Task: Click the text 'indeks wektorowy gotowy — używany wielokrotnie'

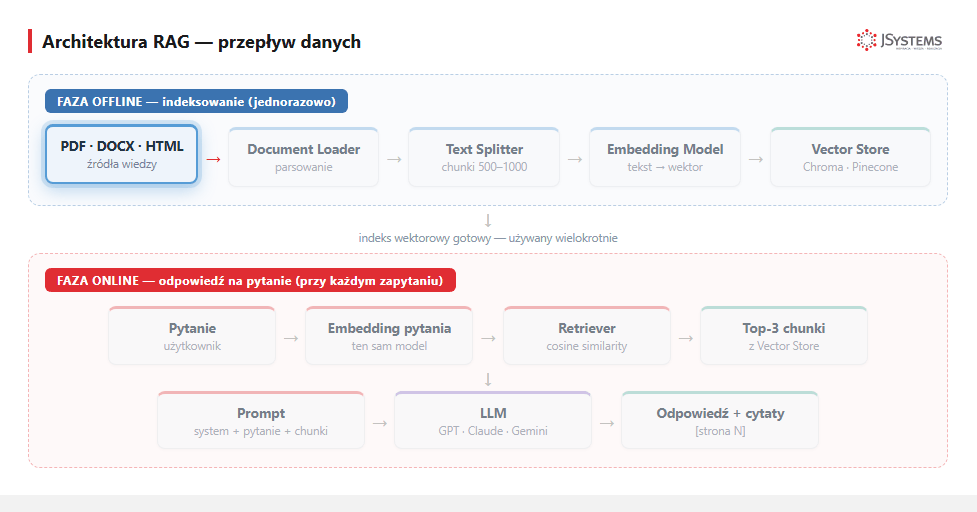Action: [488, 238]
